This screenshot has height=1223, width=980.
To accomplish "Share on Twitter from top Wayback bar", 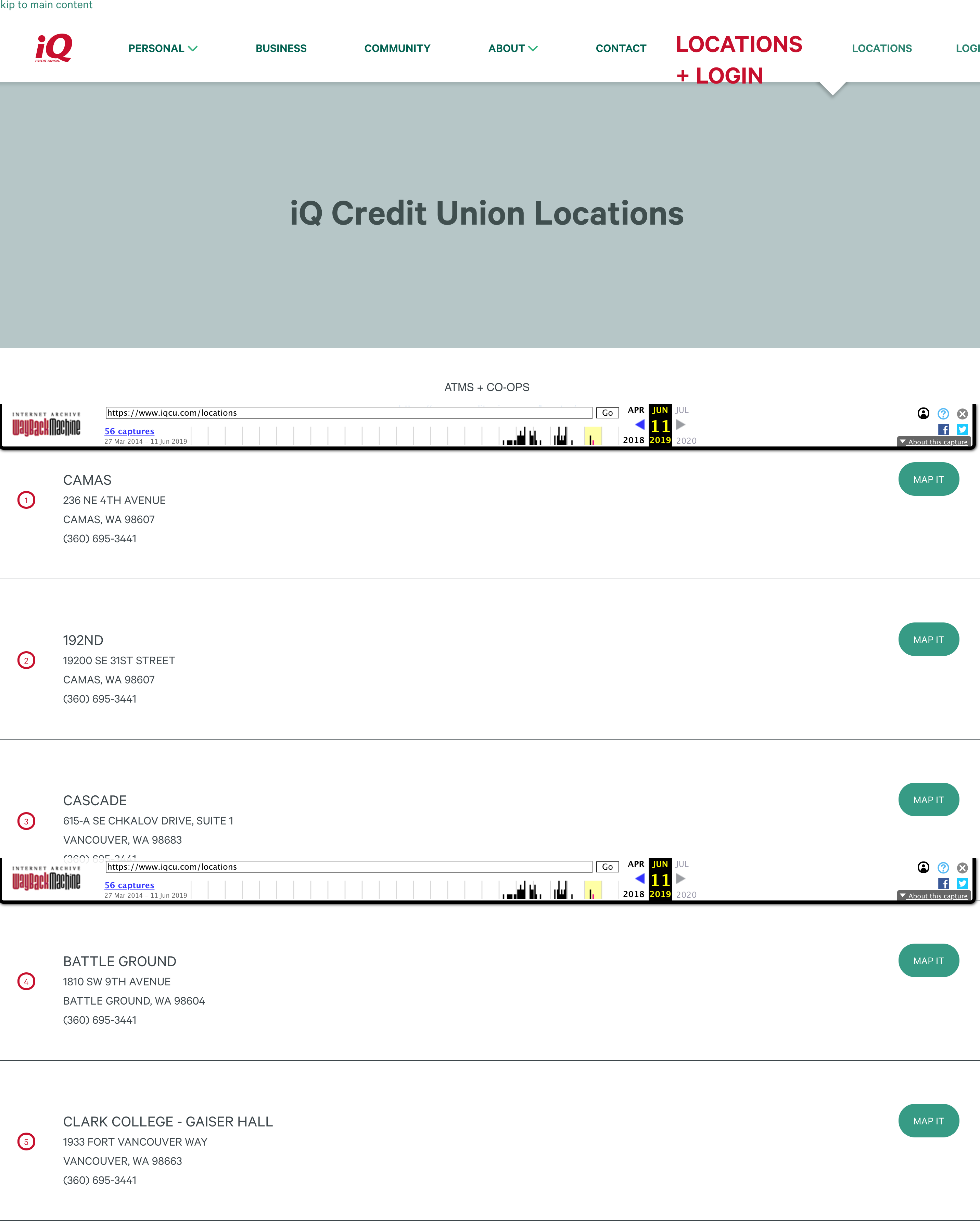I will [x=963, y=429].
